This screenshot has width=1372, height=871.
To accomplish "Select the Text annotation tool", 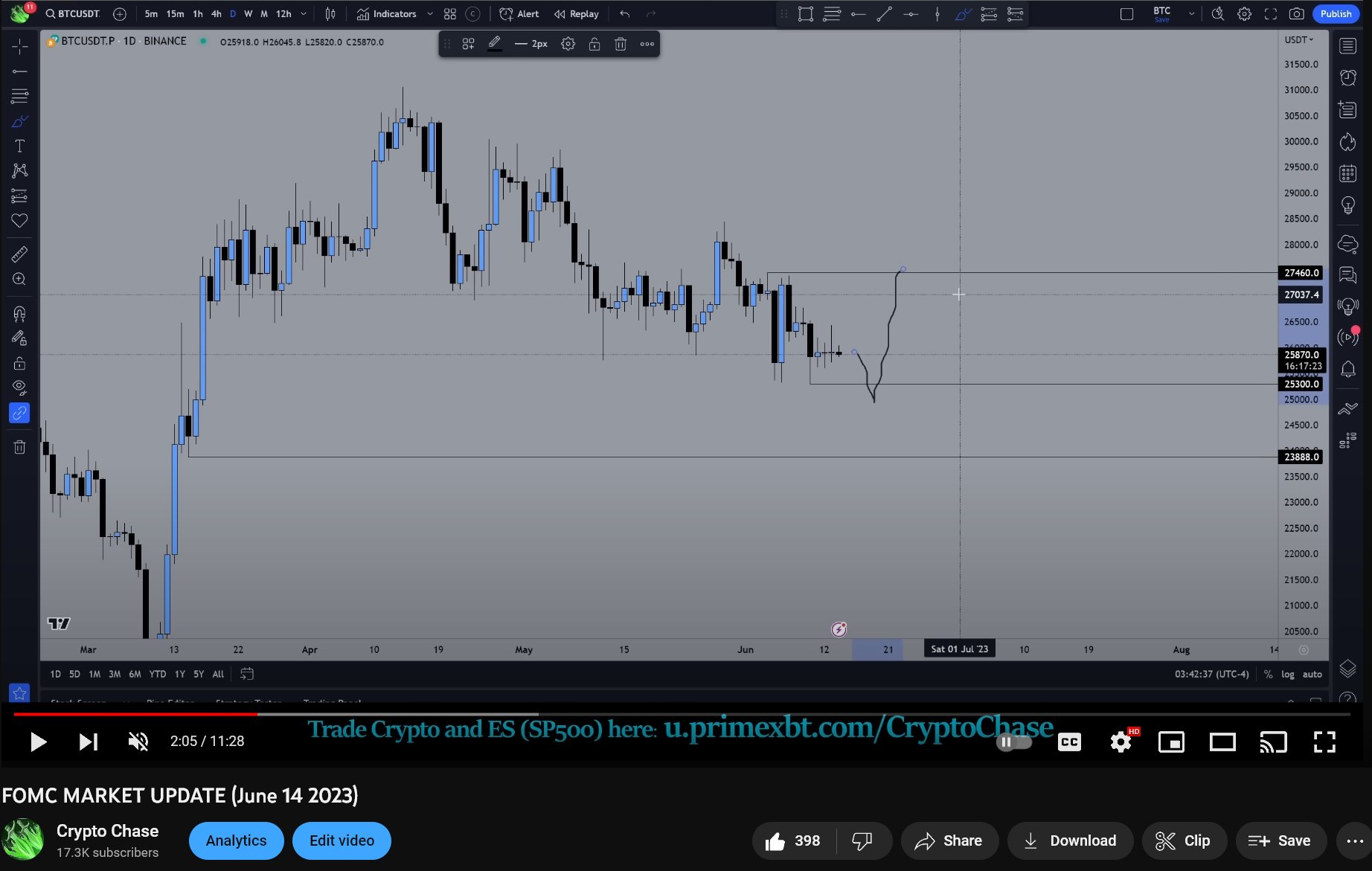I will click(19, 146).
